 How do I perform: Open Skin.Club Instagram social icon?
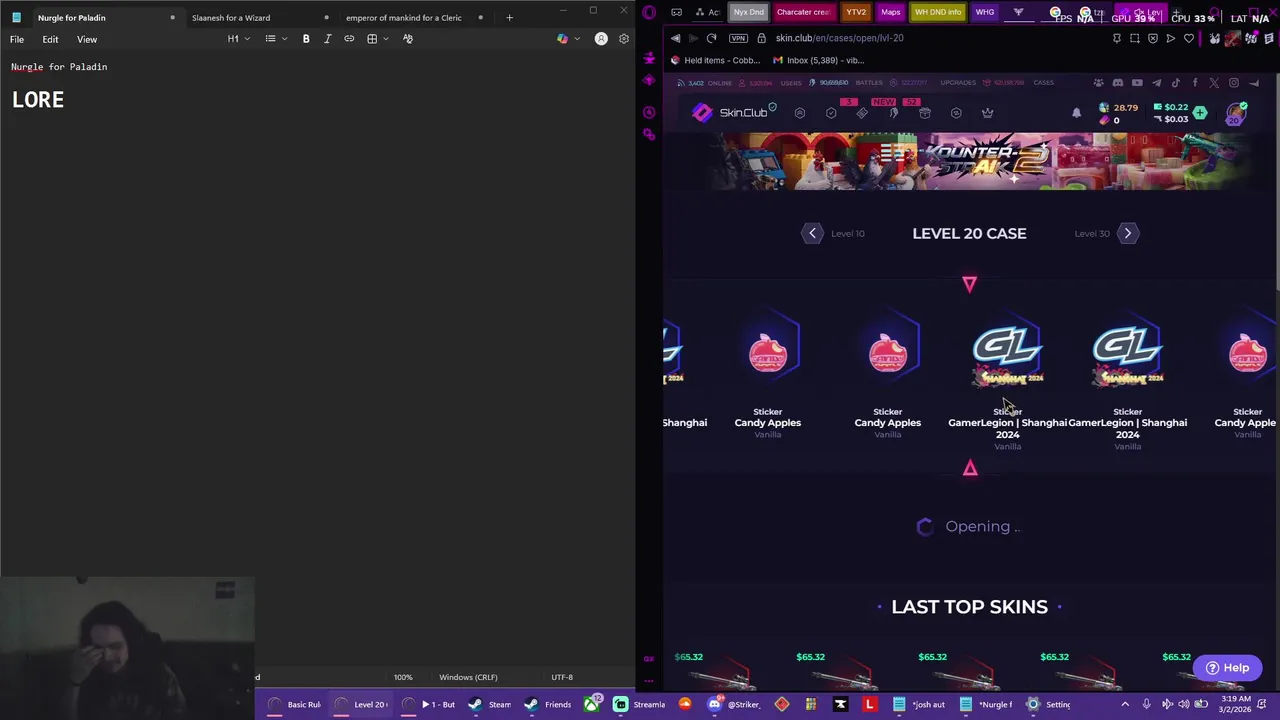pyautogui.click(x=1234, y=83)
